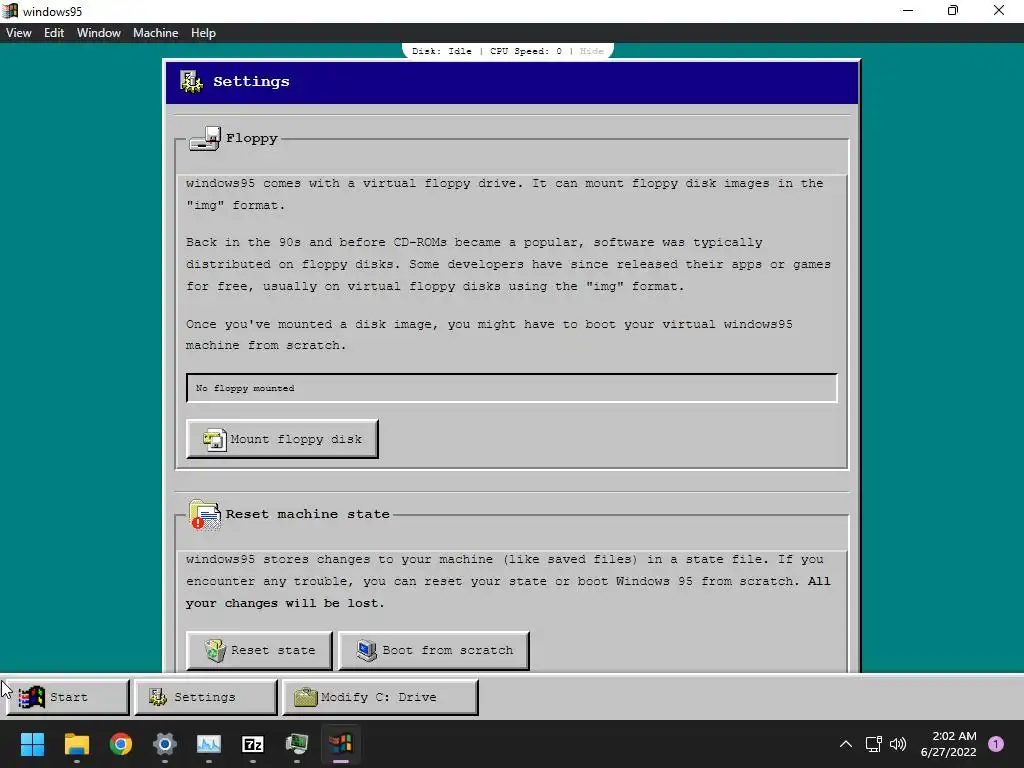Open the Edit menu
This screenshot has height=768, width=1024.
click(54, 33)
